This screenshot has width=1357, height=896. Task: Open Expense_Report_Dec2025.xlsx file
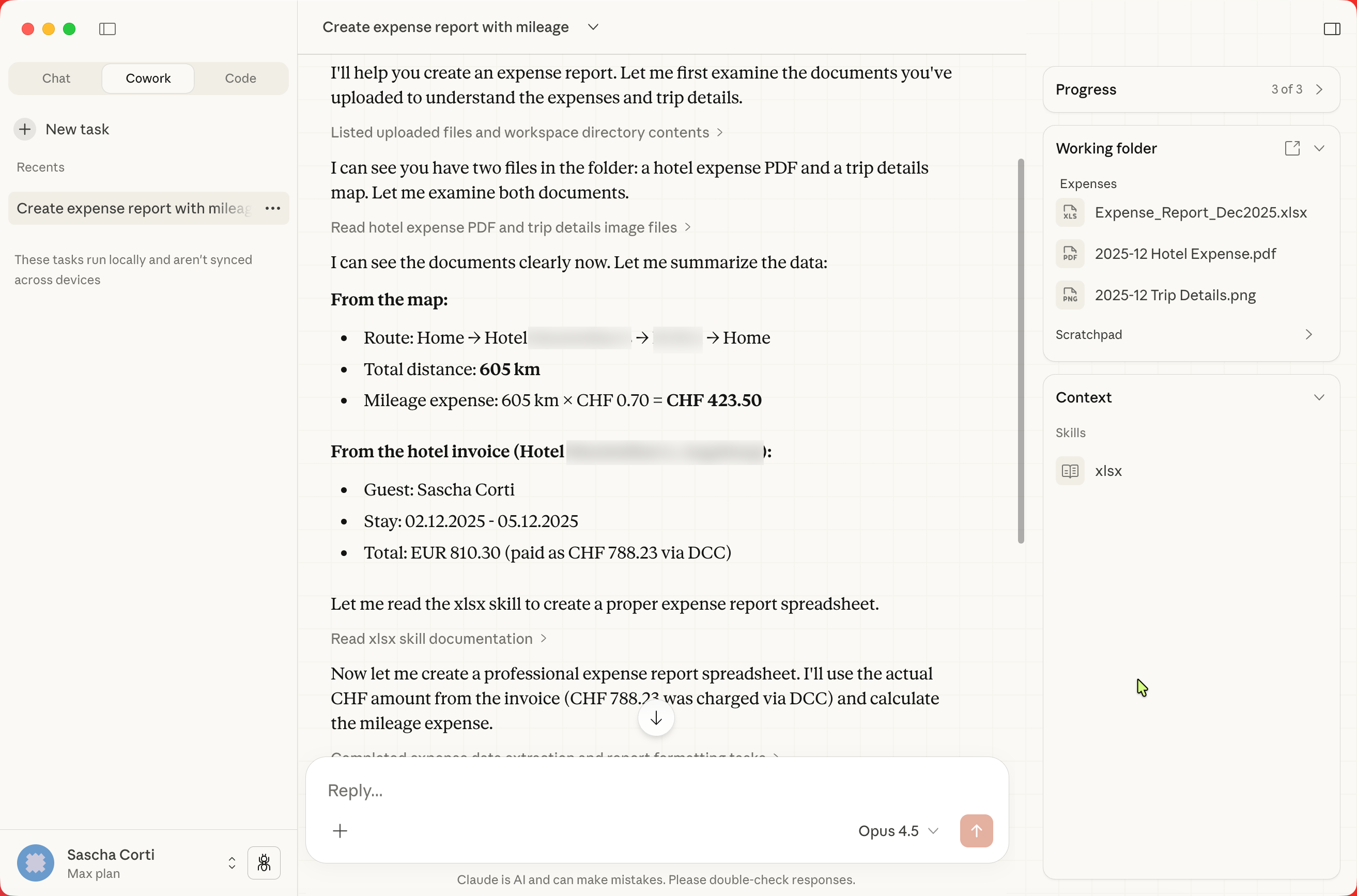click(1200, 212)
